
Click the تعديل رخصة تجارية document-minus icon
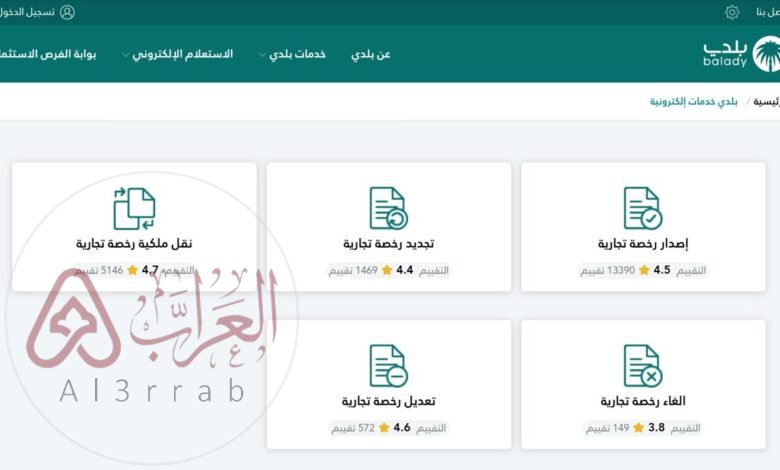click(x=389, y=366)
